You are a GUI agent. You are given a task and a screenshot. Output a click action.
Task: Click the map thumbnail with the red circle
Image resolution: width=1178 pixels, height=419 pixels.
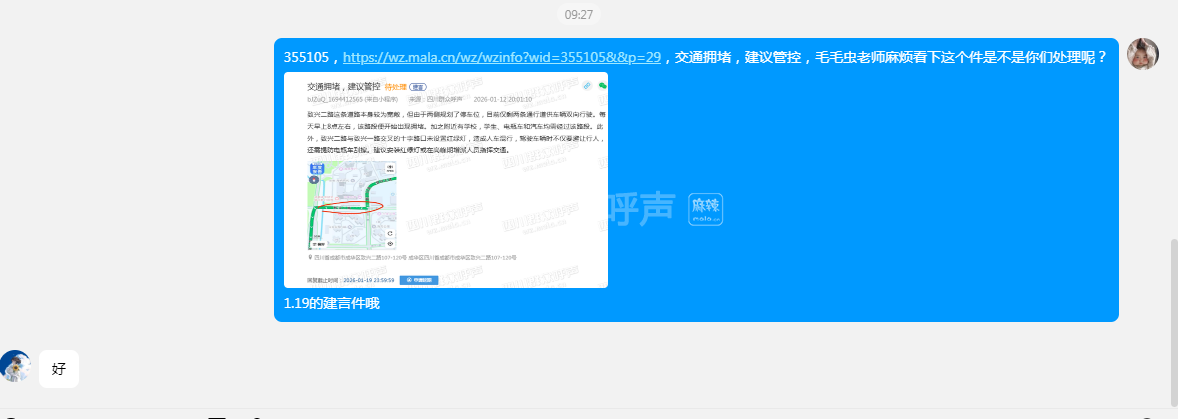coord(352,205)
